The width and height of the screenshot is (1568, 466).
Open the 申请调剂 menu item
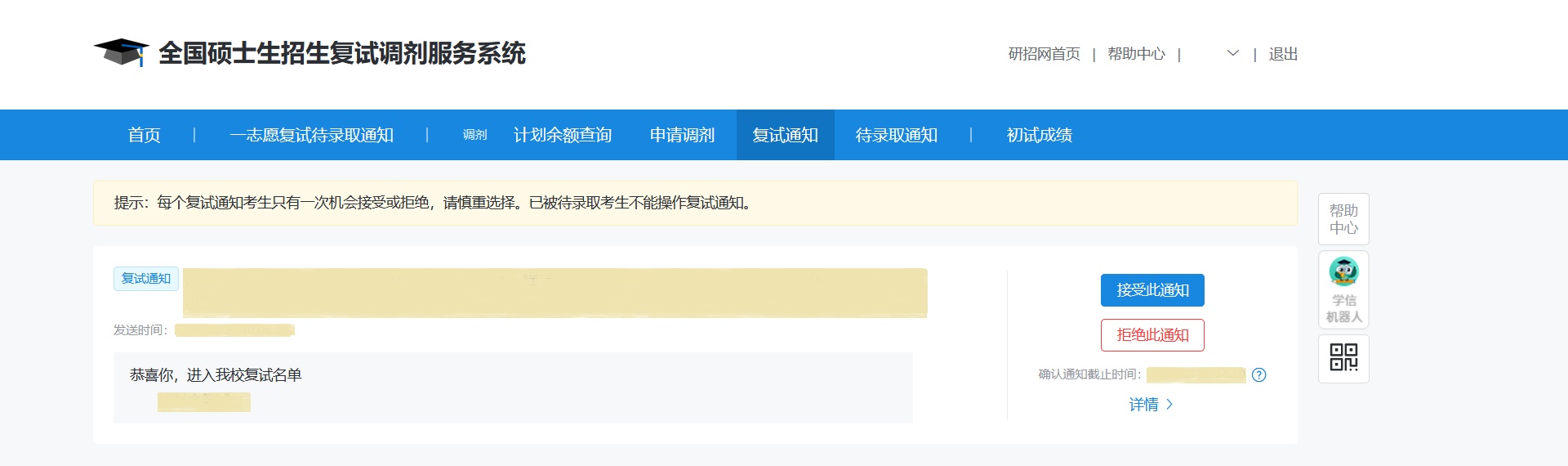(682, 136)
